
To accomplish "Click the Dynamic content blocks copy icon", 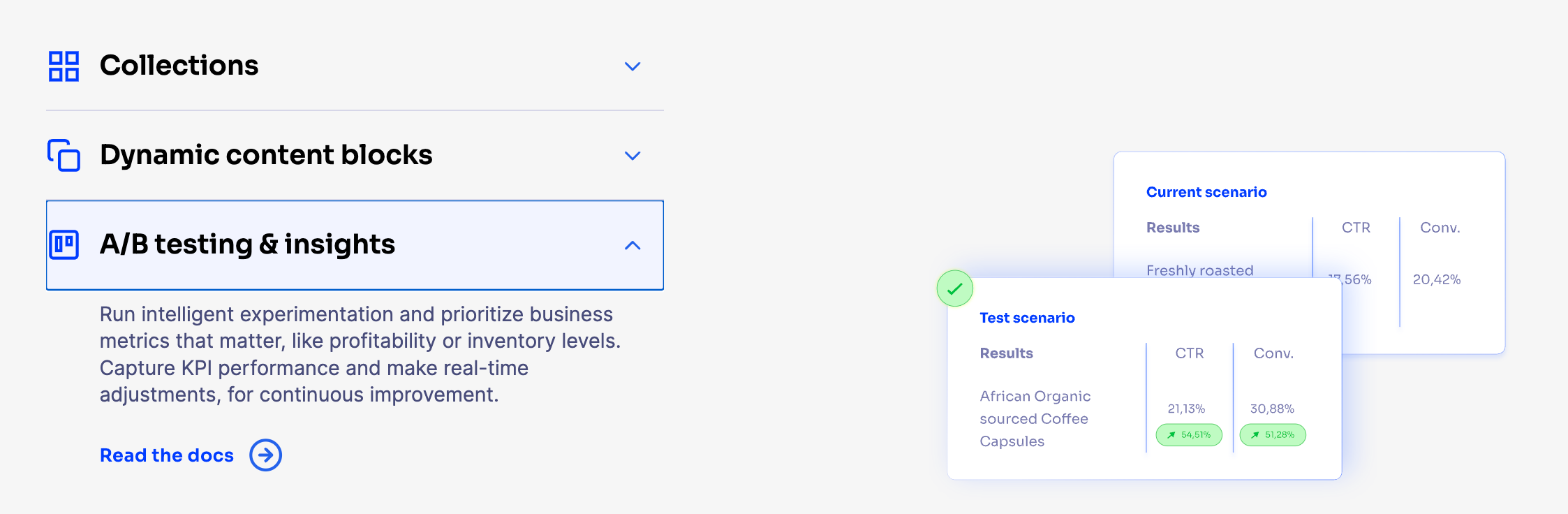I will [64, 155].
